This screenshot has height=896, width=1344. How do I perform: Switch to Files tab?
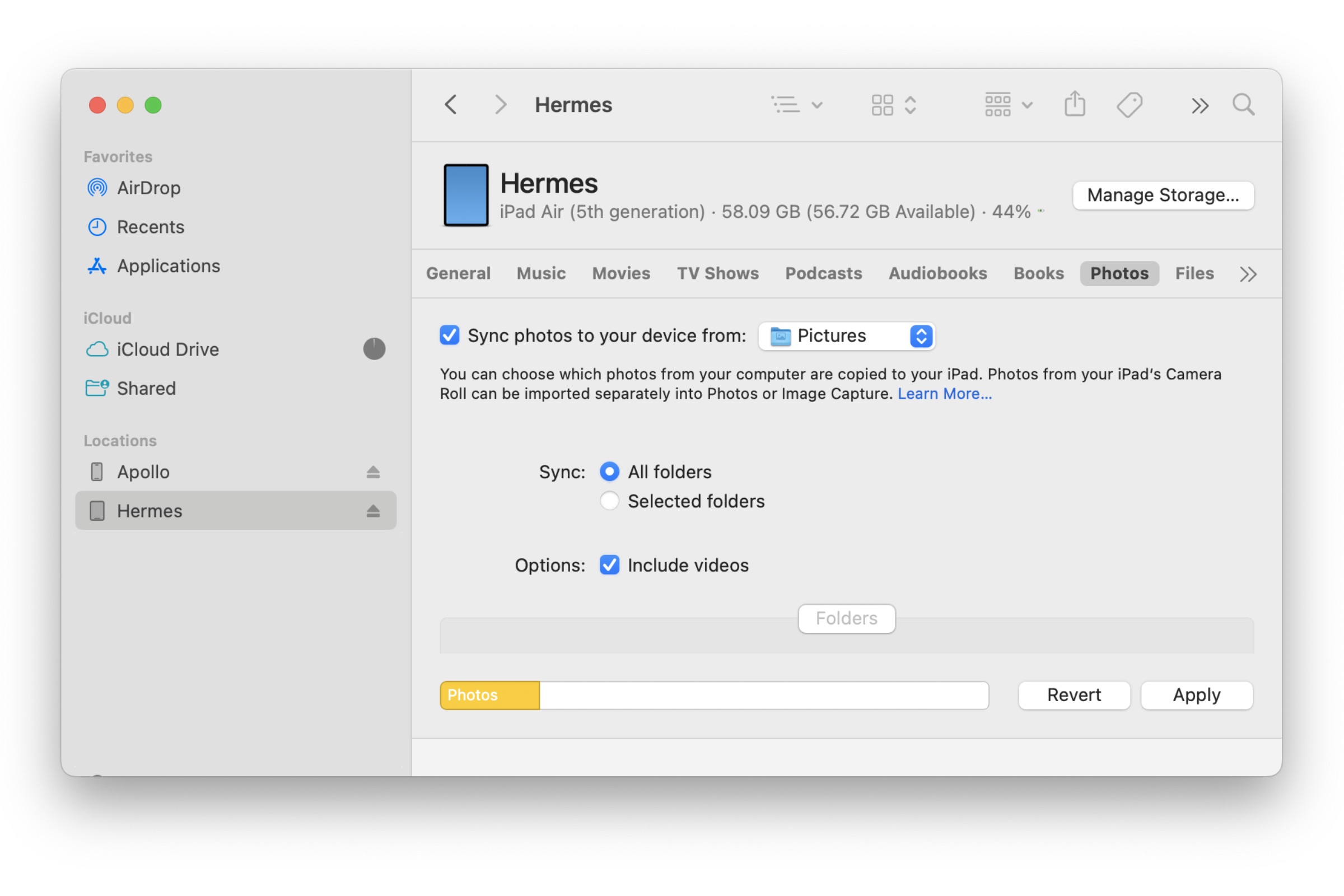tap(1194, 273)
